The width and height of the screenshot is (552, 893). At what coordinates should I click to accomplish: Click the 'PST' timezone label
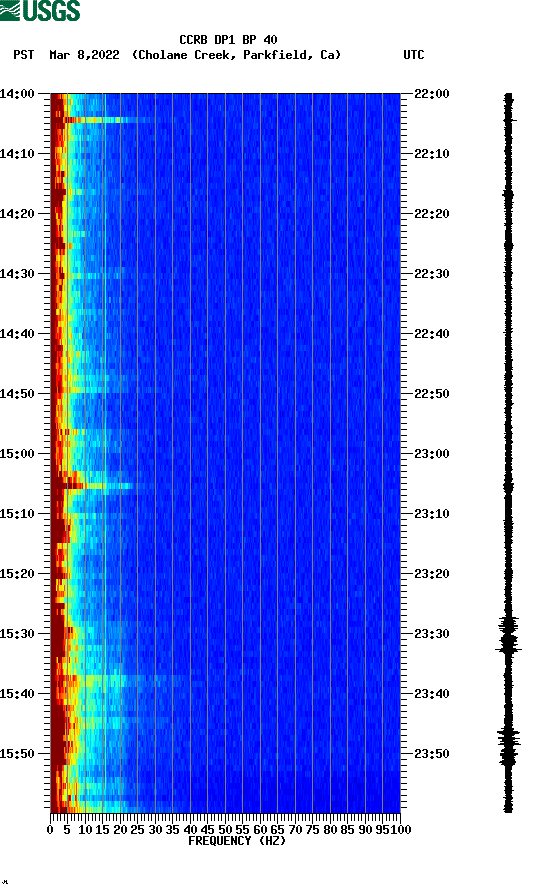(x=24, y=55)
